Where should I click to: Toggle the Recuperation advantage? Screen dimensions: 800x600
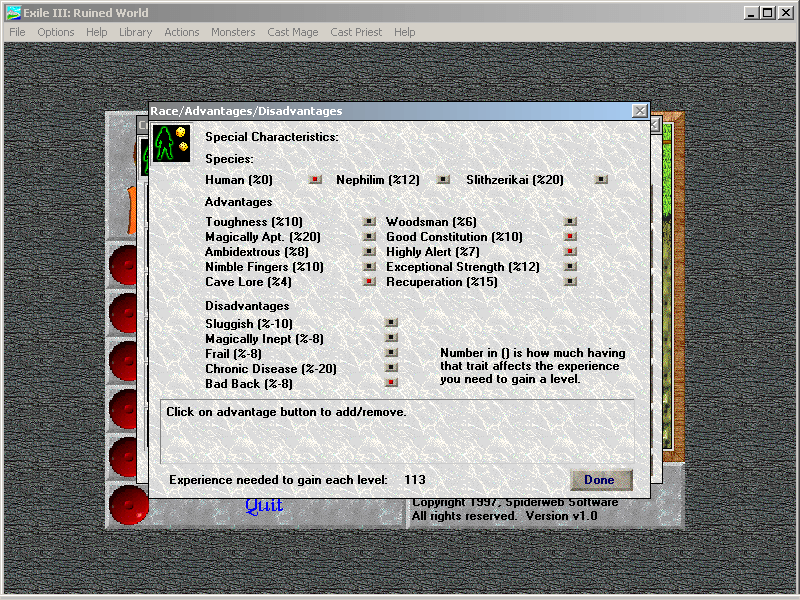pos(570,282)
